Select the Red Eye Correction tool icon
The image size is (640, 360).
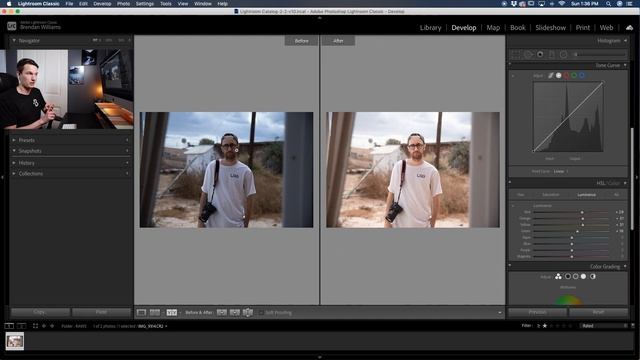(540, 54)
